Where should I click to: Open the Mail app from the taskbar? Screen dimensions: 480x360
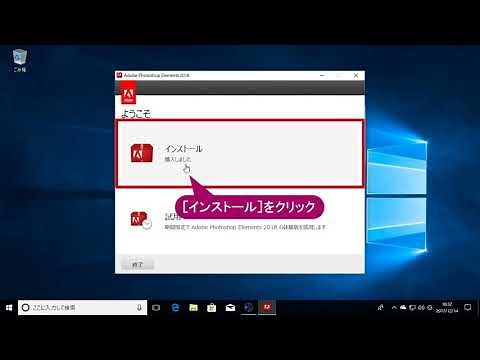coord(230,307)
